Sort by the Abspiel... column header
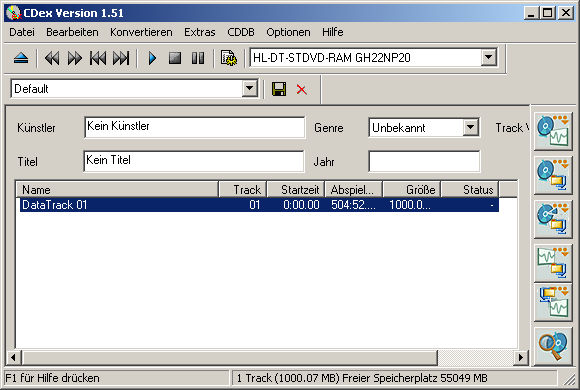580x390 pixels. coord(354,189)
